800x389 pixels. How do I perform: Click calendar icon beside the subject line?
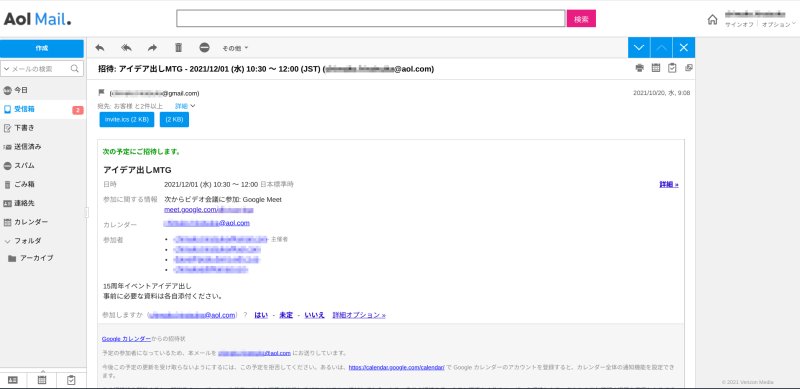click(656, 67)
